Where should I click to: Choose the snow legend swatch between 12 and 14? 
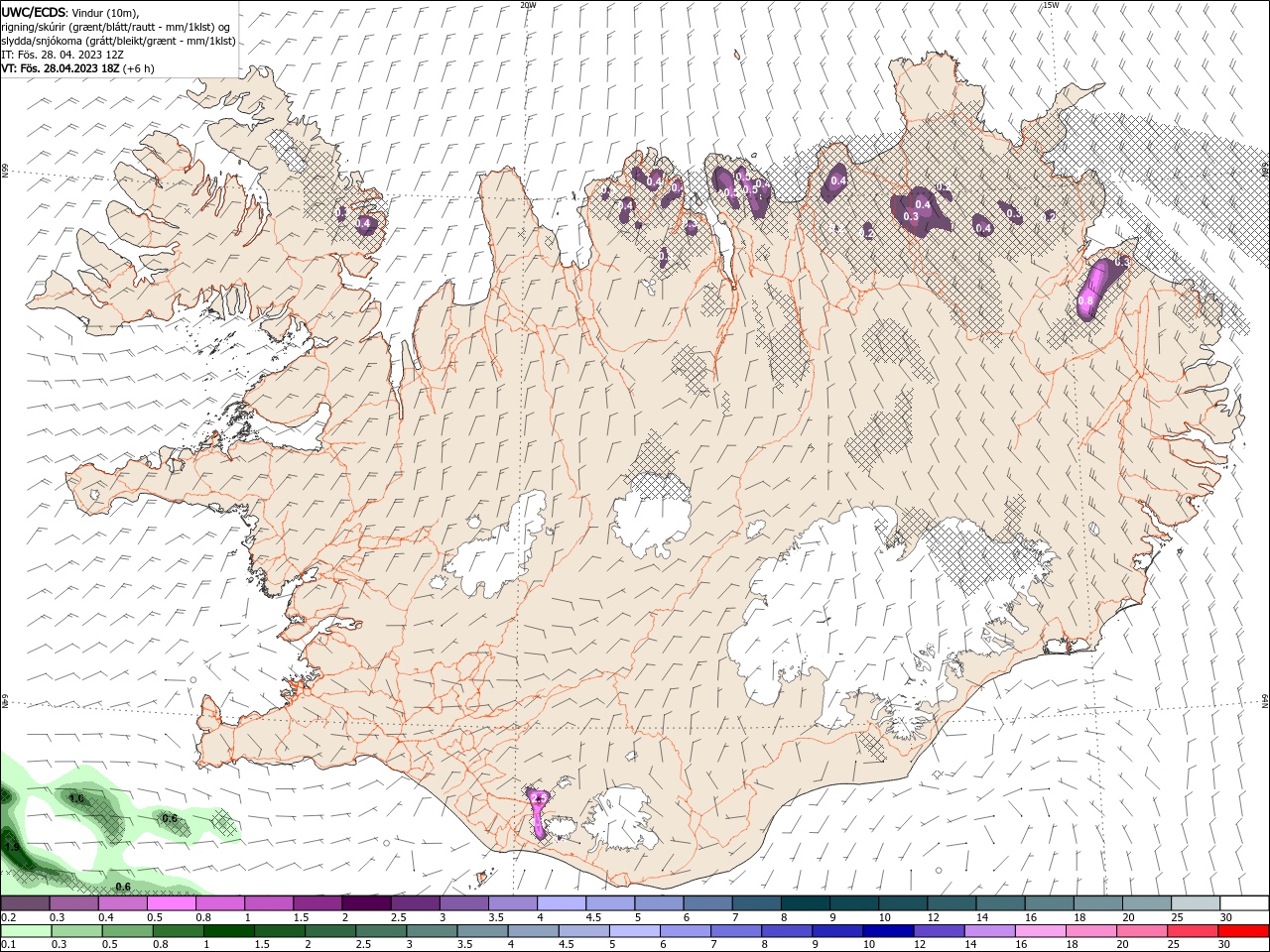coord(952,902)
